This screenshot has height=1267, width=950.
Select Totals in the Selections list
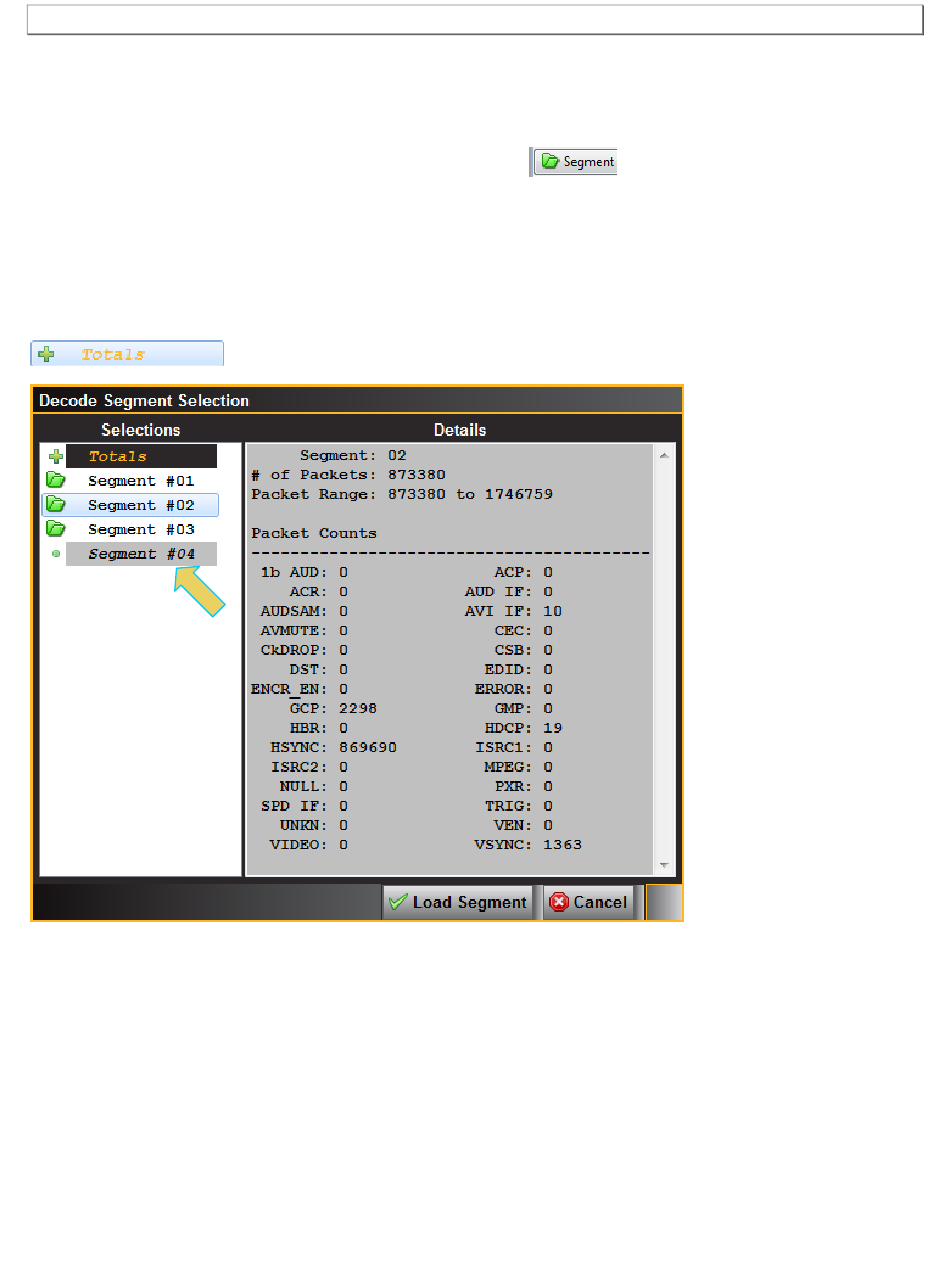[141, 456]
